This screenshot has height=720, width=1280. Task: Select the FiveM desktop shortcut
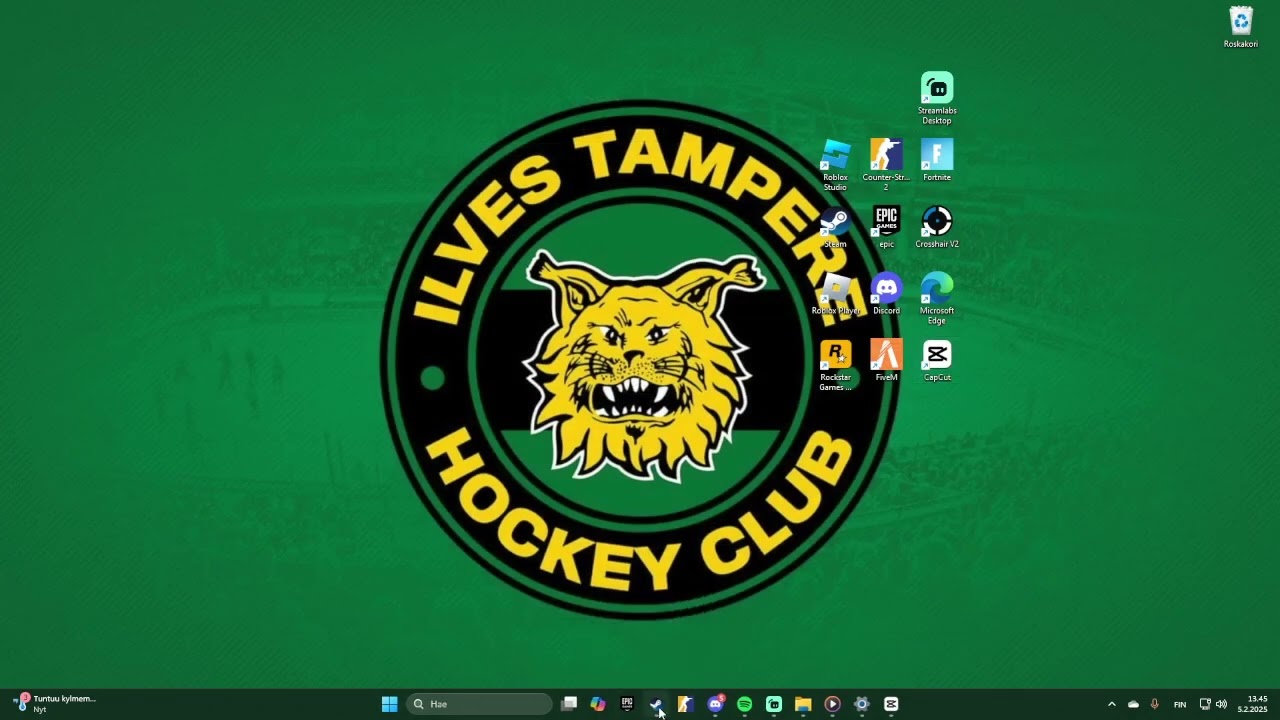pyautogui.click(x=886, y=360)
